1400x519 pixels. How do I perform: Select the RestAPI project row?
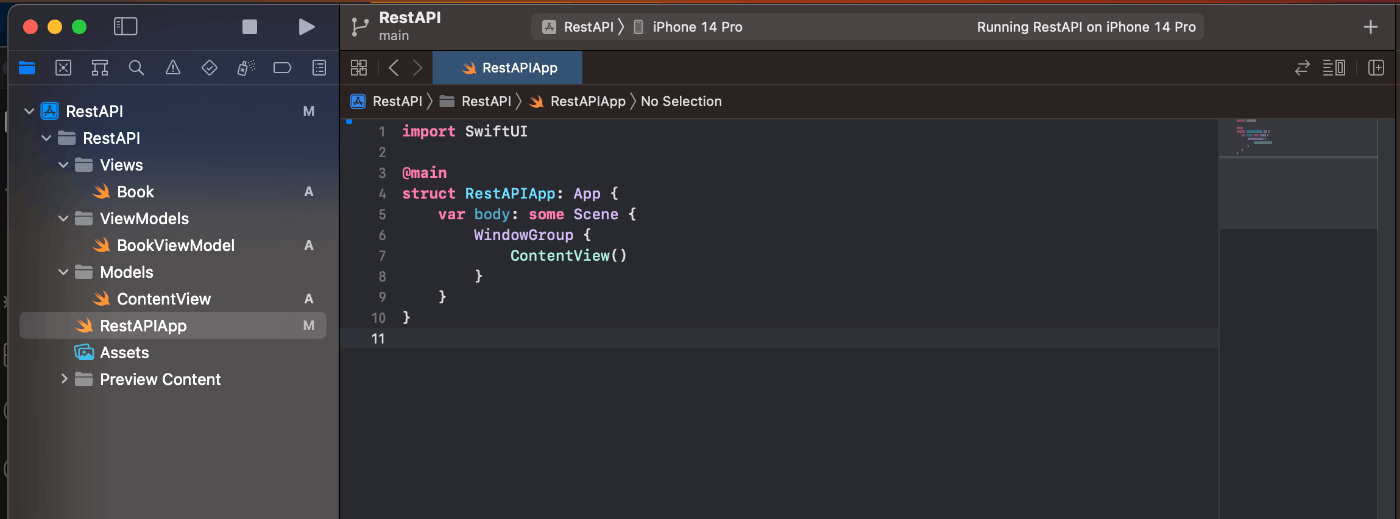tap(173, 111)
